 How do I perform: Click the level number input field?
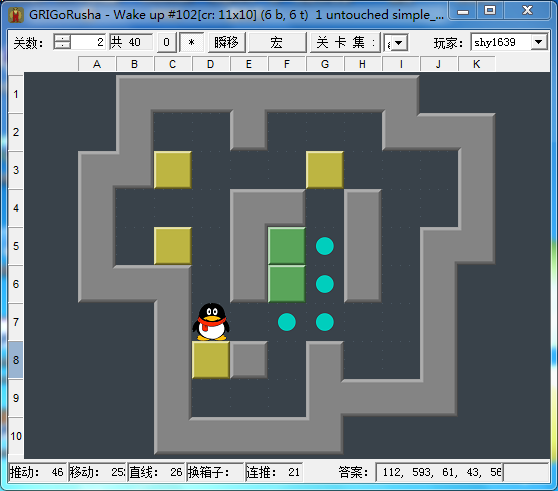click(88, 42)
